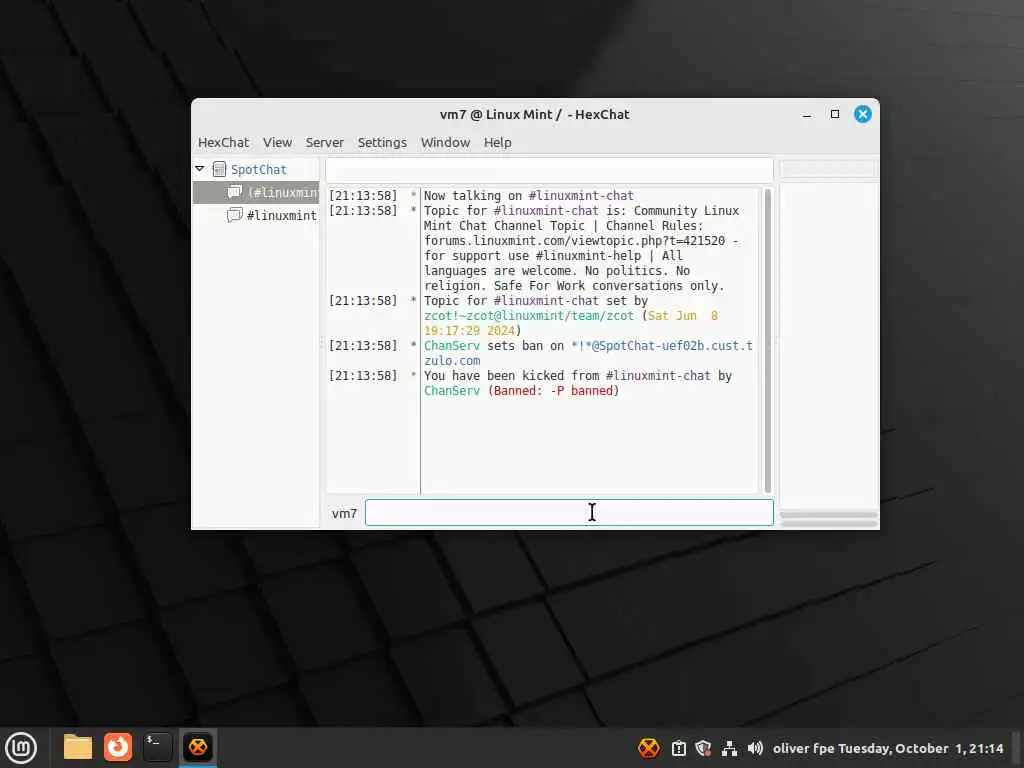Open the Help menu
The width and height of the screenshot is (1024, 768).
click(498, 142)
